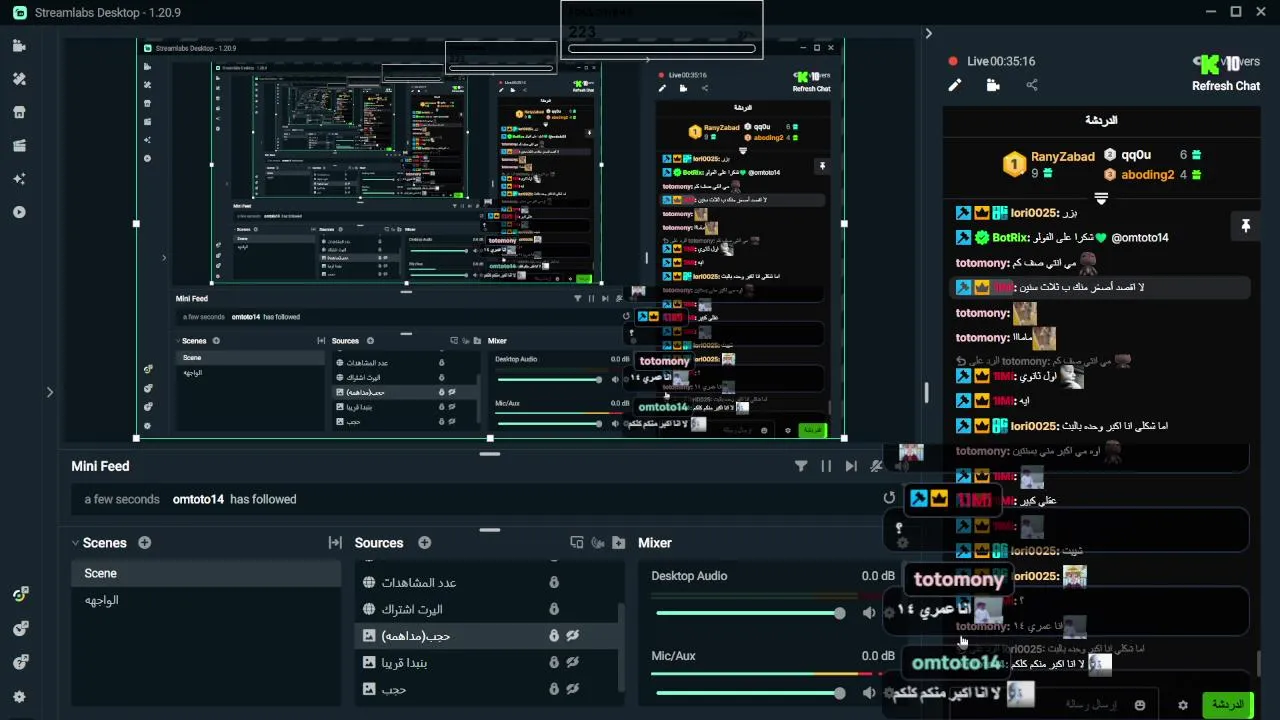Expand left side panel chevron beside preview
The height and width of the screenshot is (720, 1280).
click(49, 392)
